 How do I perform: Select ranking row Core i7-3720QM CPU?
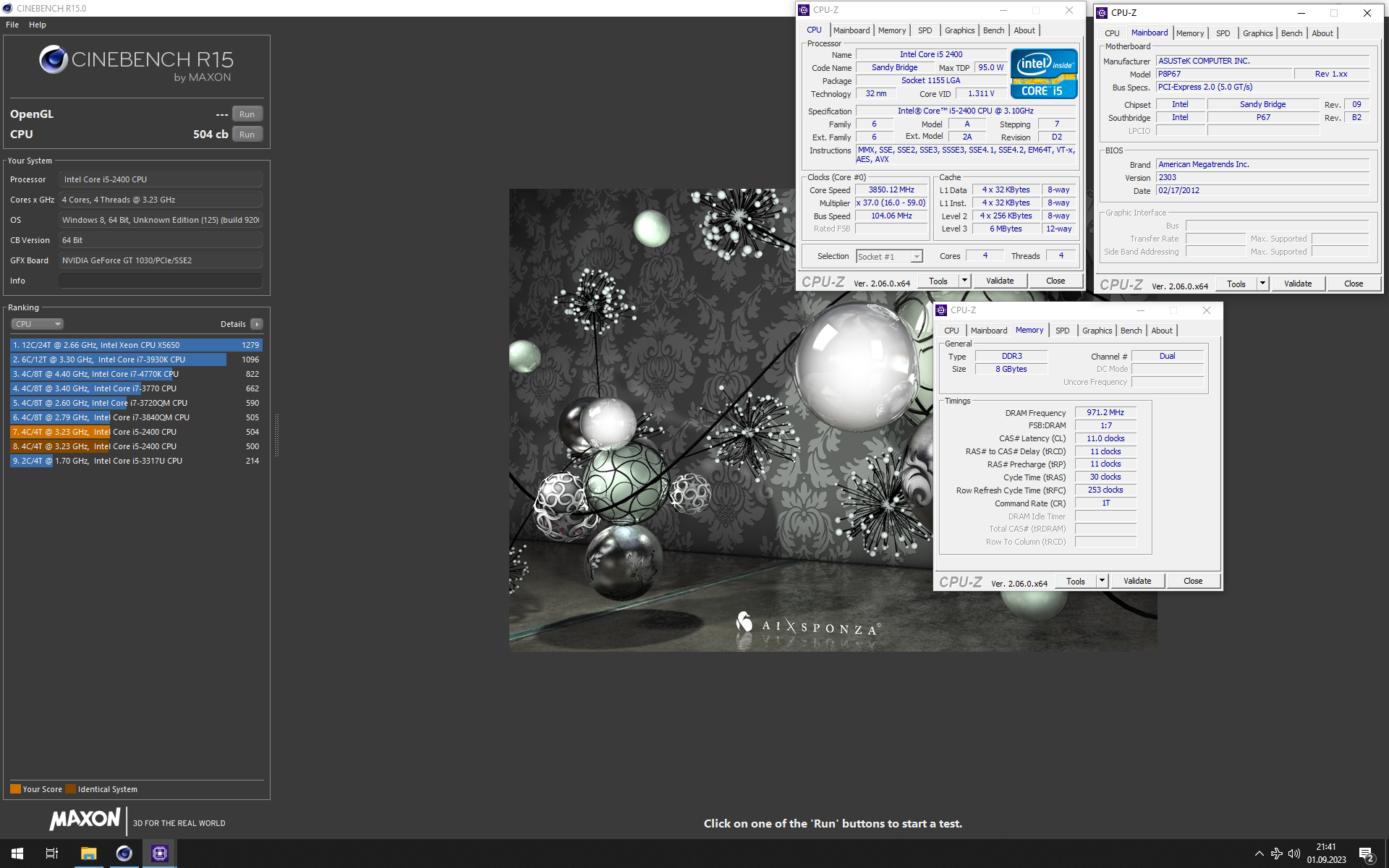tap(136, 403)
